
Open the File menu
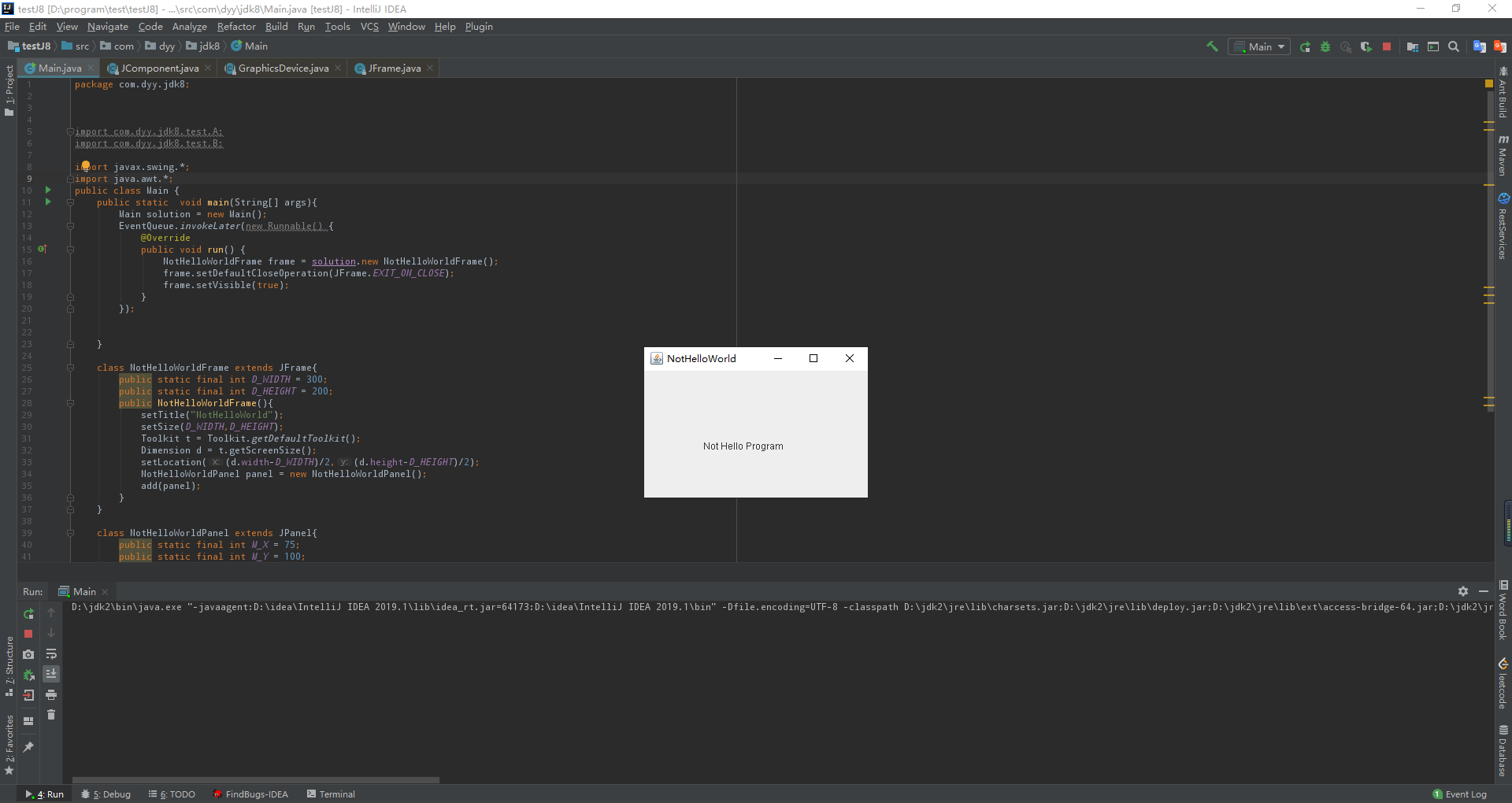12,27
